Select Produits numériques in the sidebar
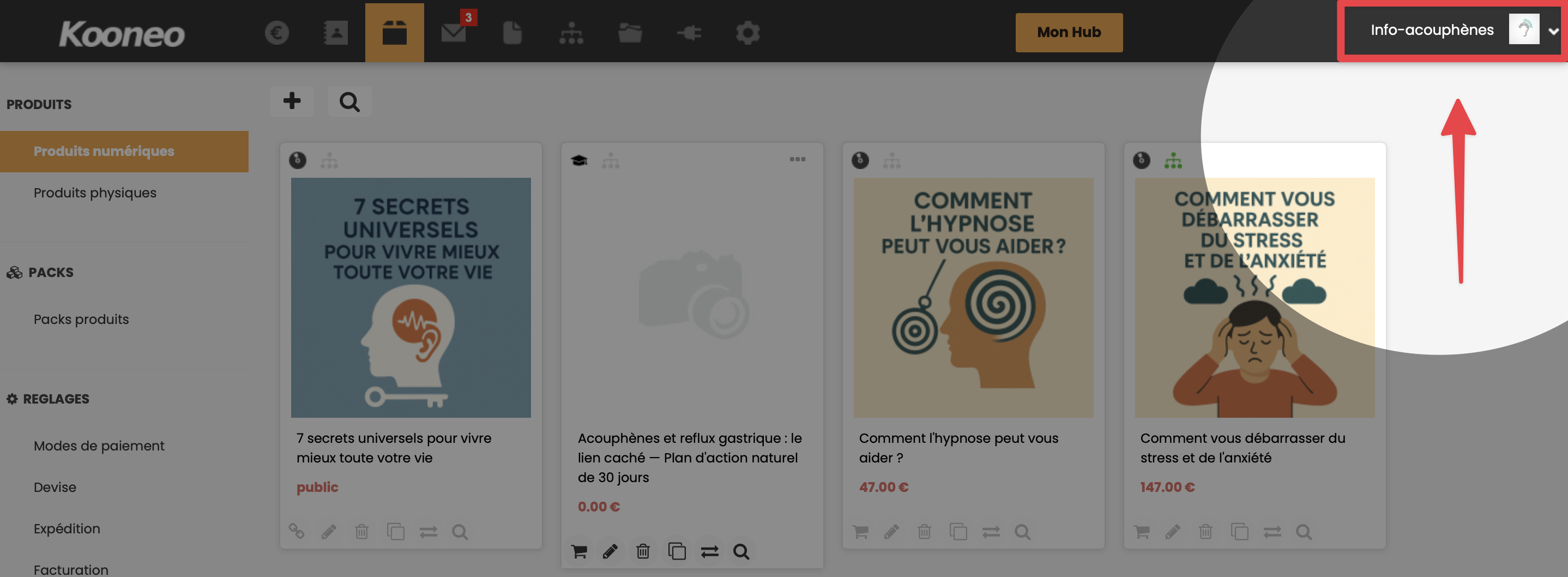This screenshot has height=577, width=1568. click(x=124, y=151)
